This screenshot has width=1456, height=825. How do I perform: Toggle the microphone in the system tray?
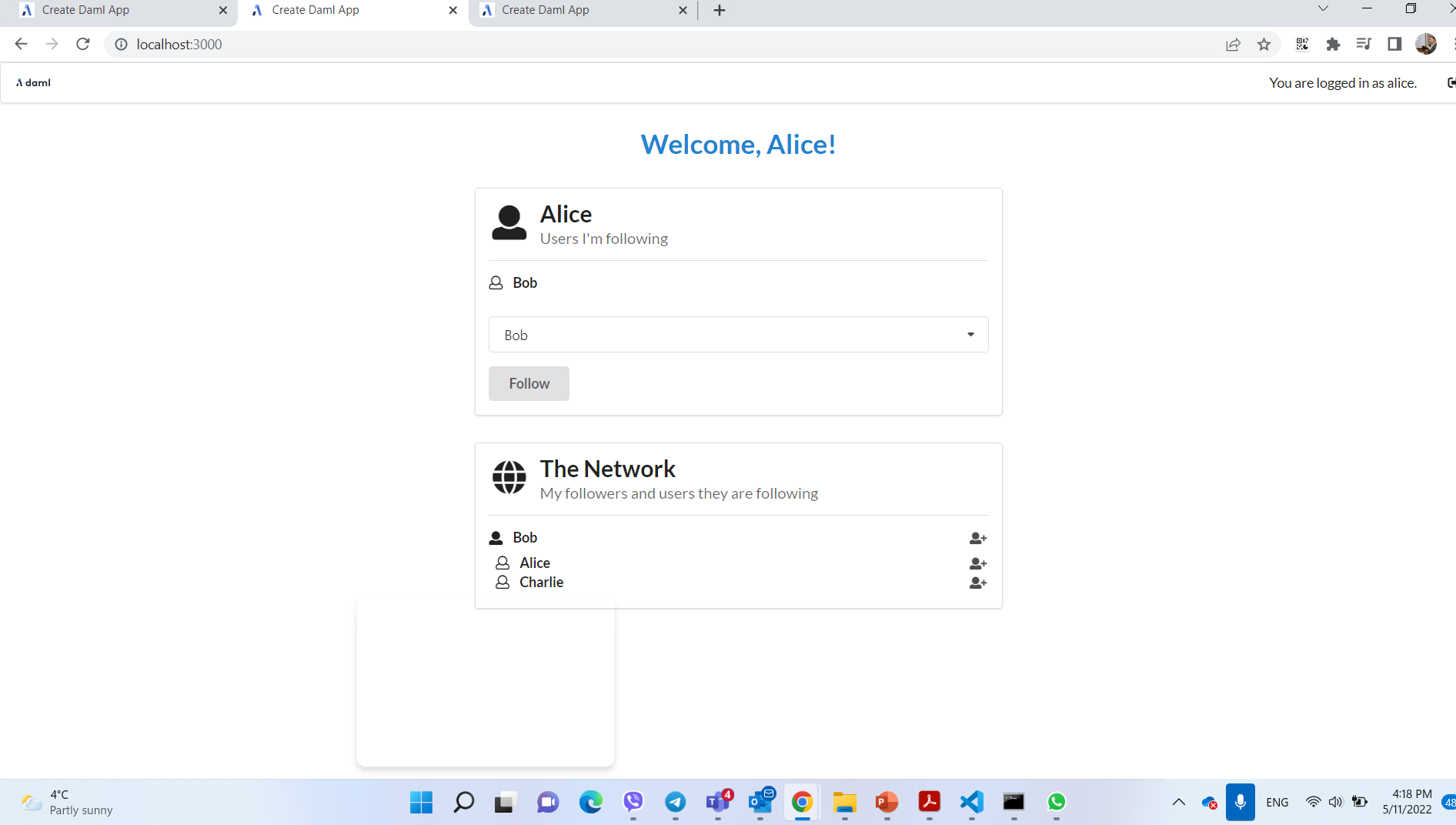[1240, 802]
